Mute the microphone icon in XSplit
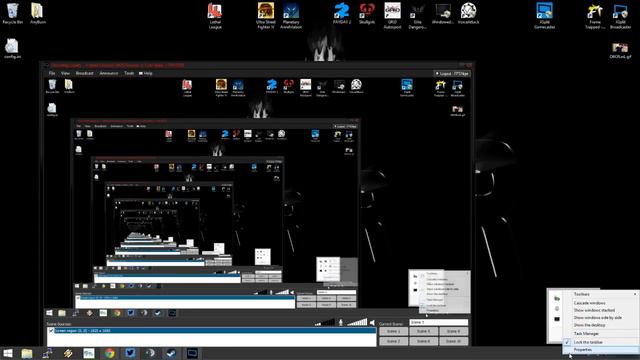This screenshot has width=640, height=360. (340, 323)
